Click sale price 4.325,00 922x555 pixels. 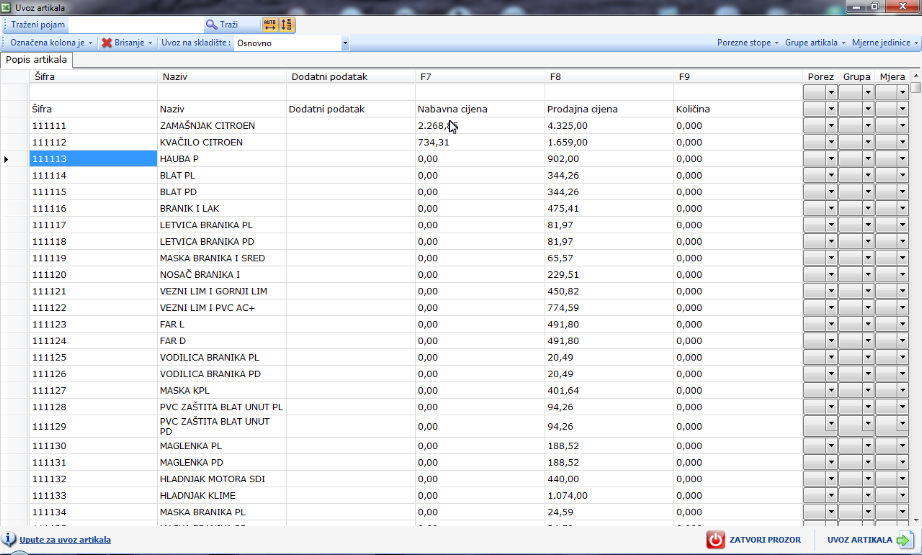609,126
